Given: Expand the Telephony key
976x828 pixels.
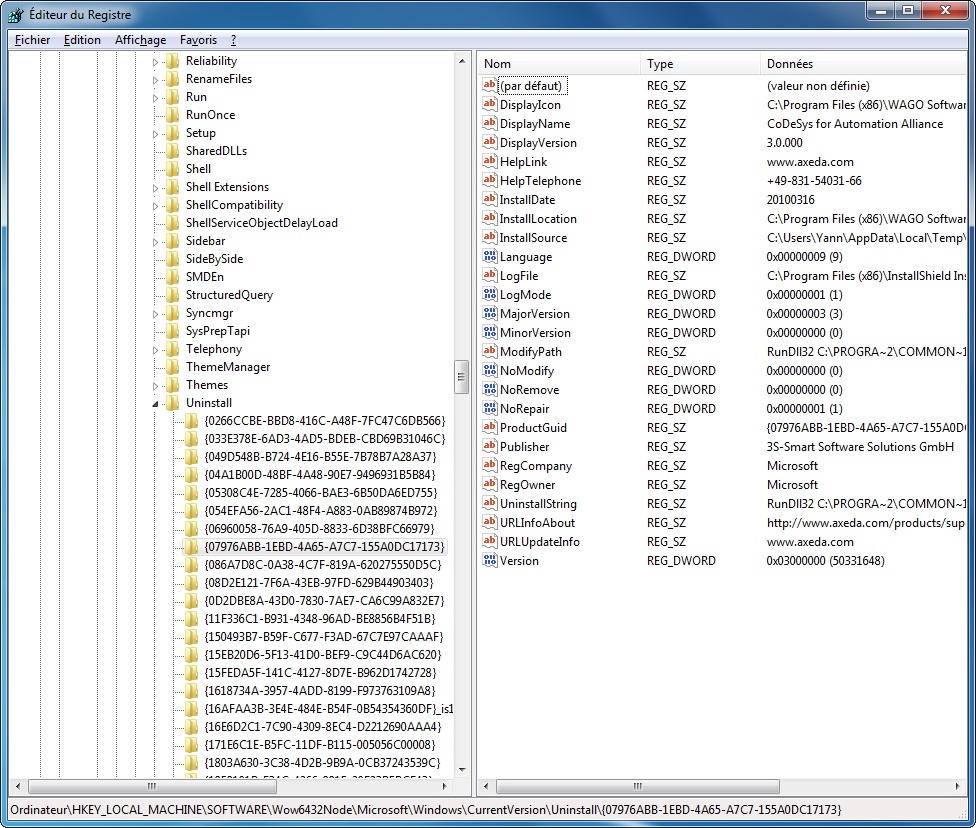Looking at the screenshot, I should (x=155, y=350).
